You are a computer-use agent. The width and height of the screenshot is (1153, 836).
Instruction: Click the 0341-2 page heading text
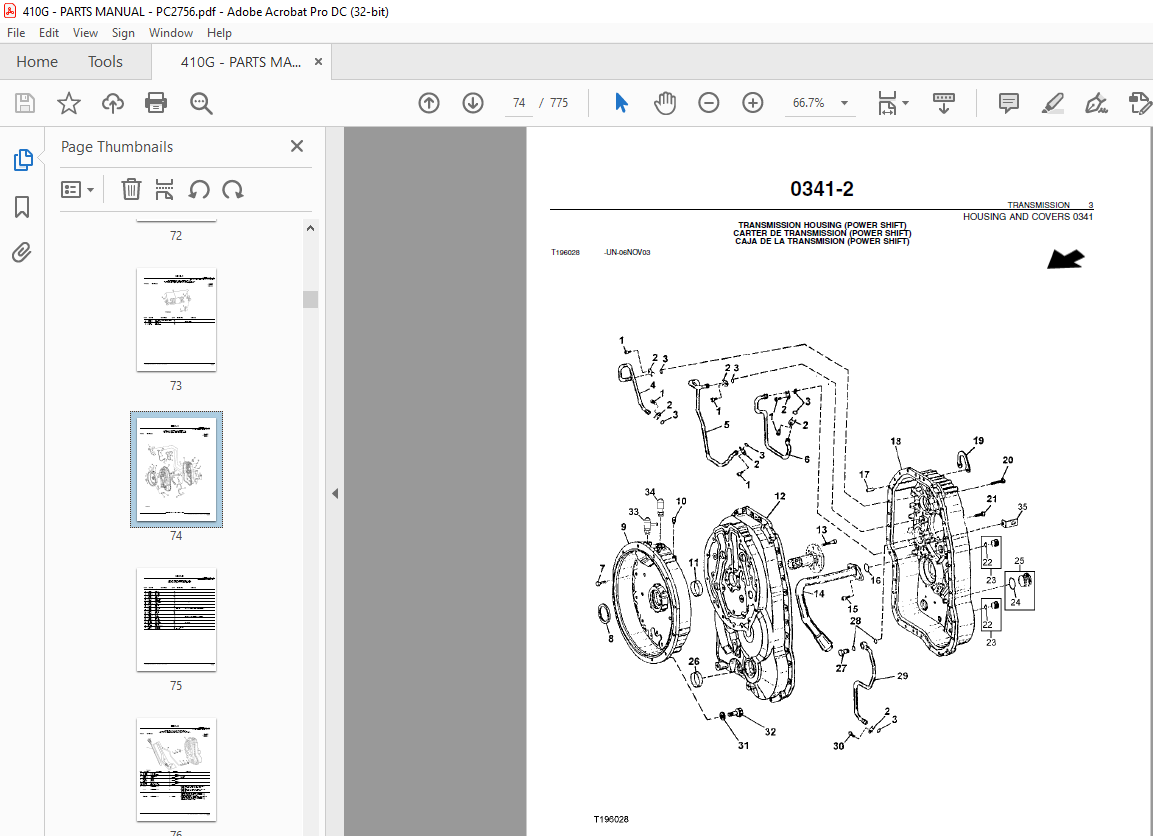click(821, 189)
